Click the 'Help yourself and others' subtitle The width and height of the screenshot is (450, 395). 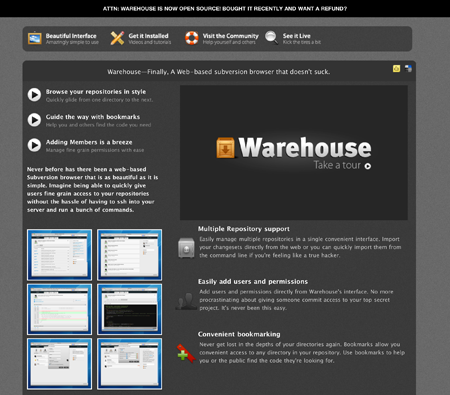click(229, 42)
